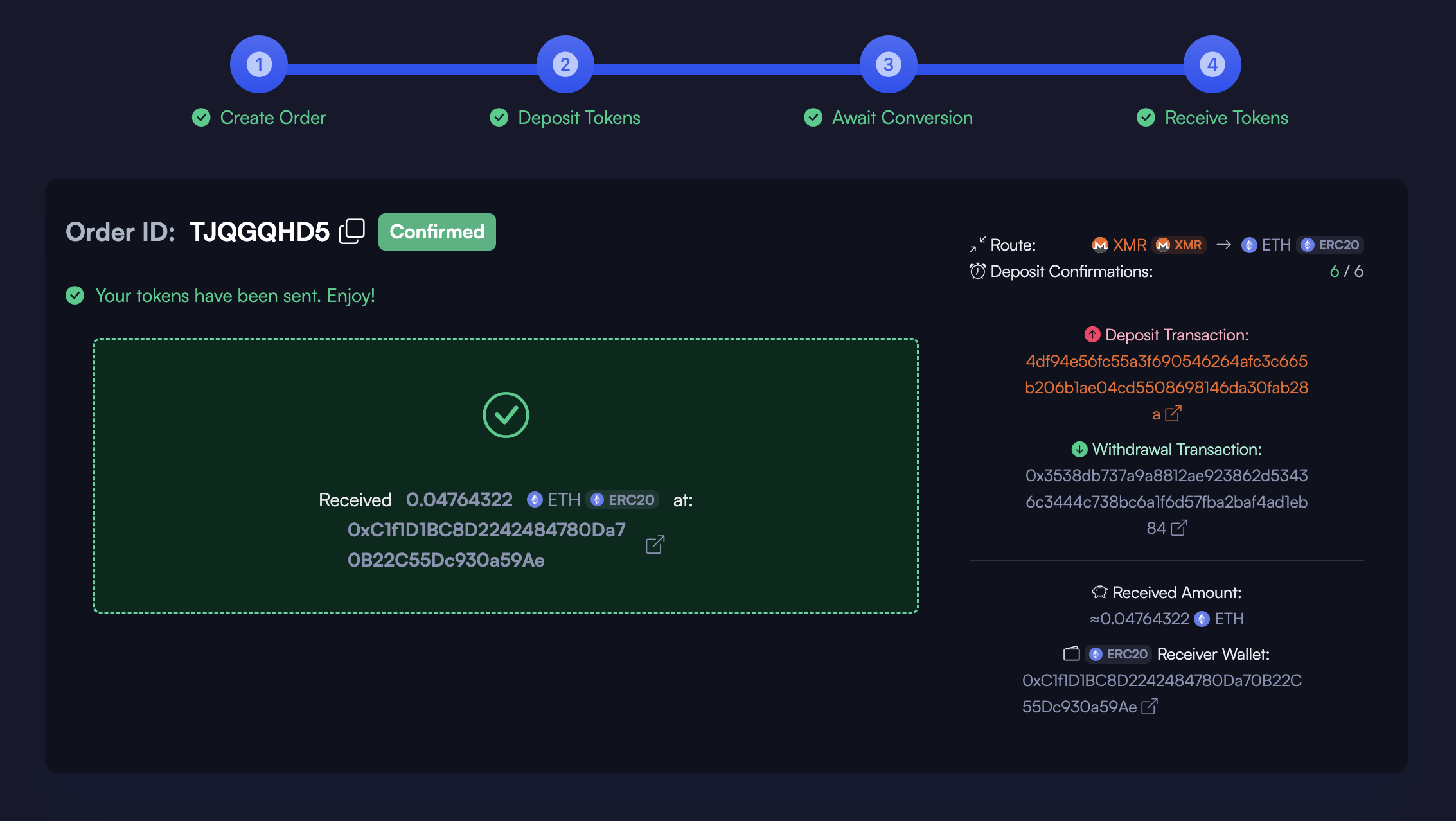Open the deposit transaction external link icon
This screenshot has height=821, width=1456.
[x=1173, y=414]
